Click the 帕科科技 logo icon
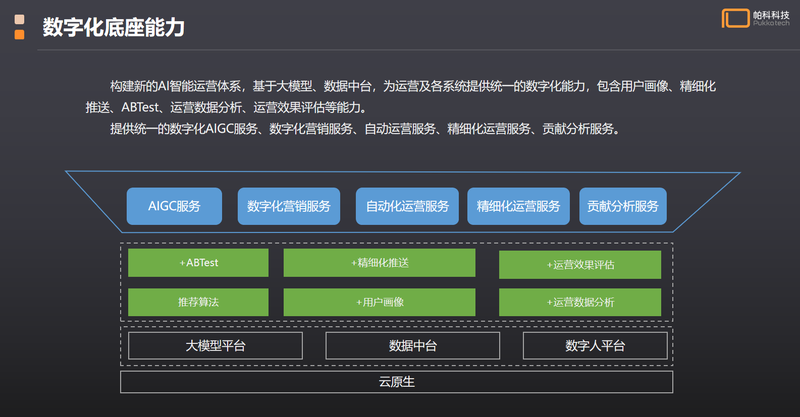800x417 pixels. tap(735, 18)
